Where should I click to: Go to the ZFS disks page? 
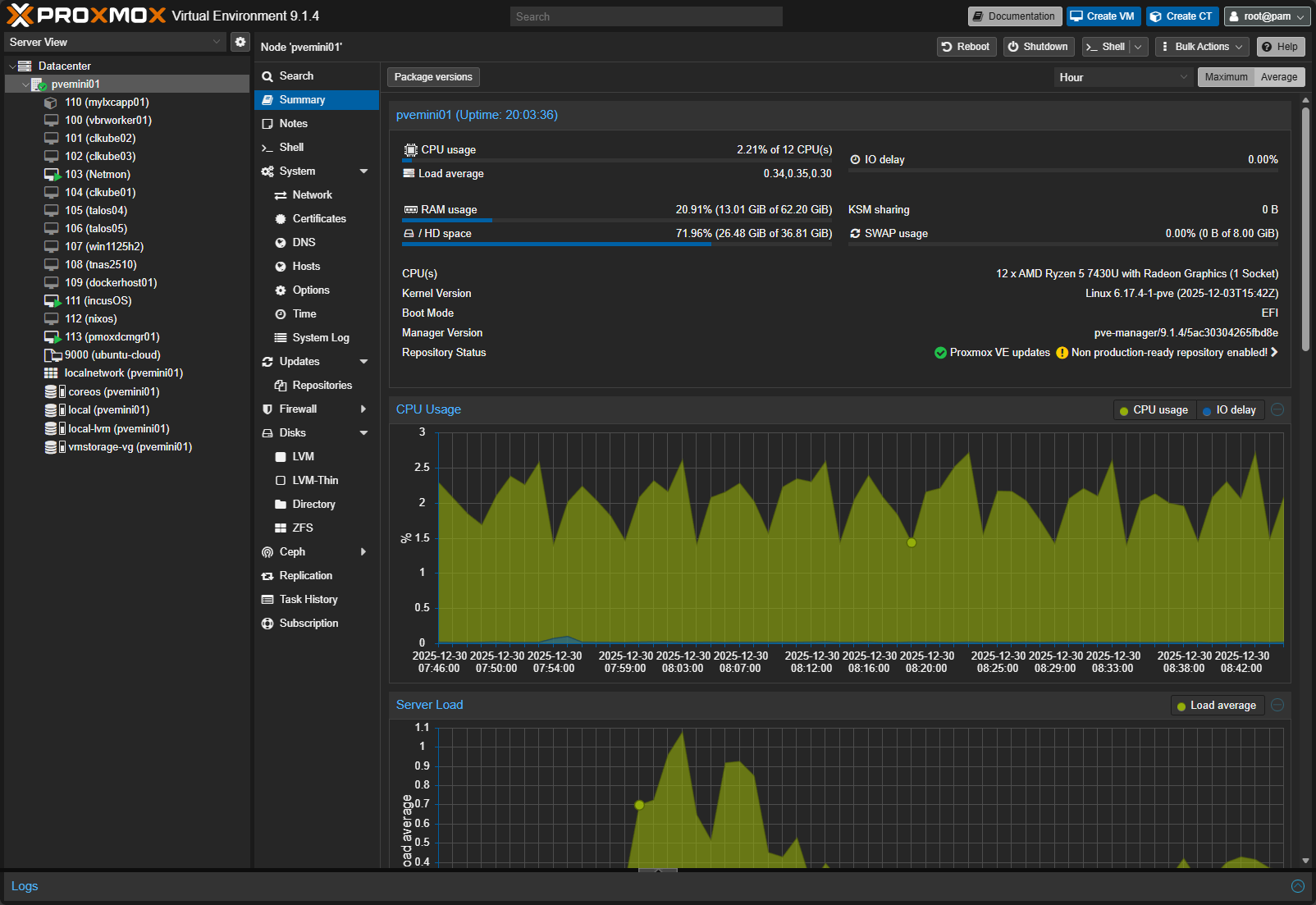302,528
